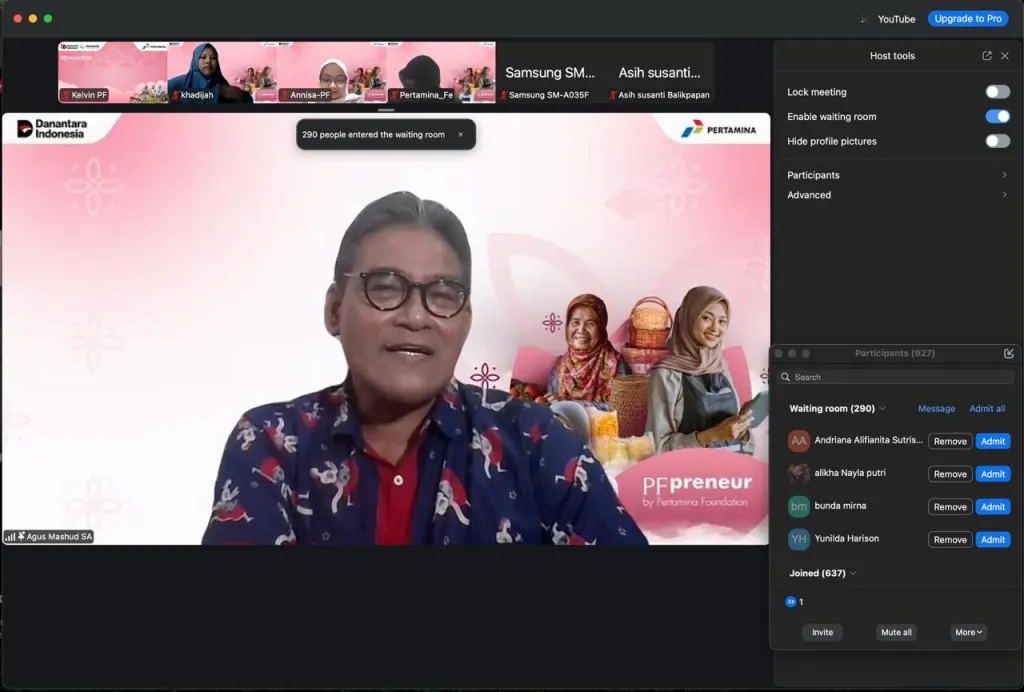
Task: Select Samsung SM-A035F participant tile
Action: tap(550, 72)
